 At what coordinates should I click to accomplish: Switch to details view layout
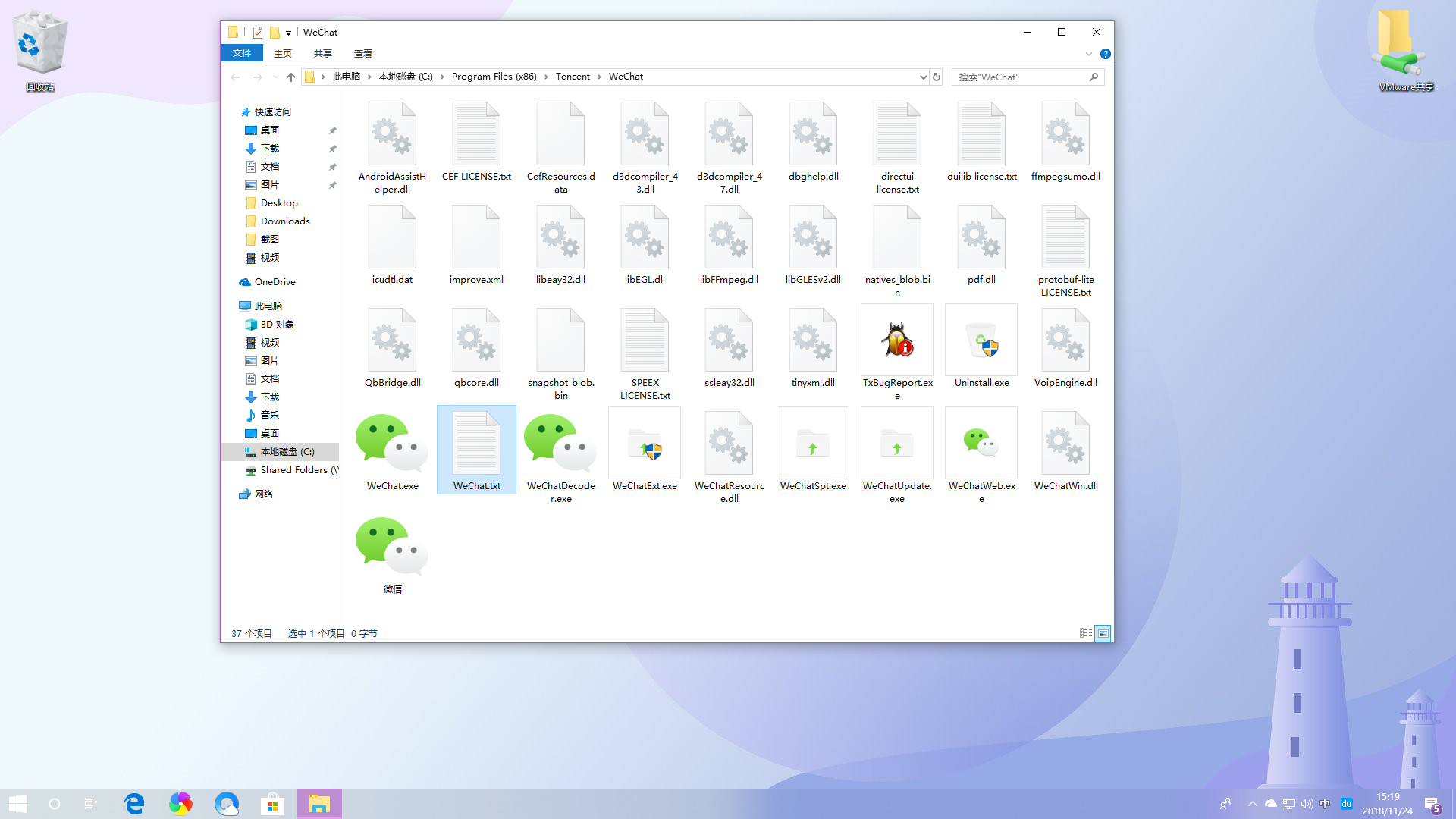coord(1086,633)
